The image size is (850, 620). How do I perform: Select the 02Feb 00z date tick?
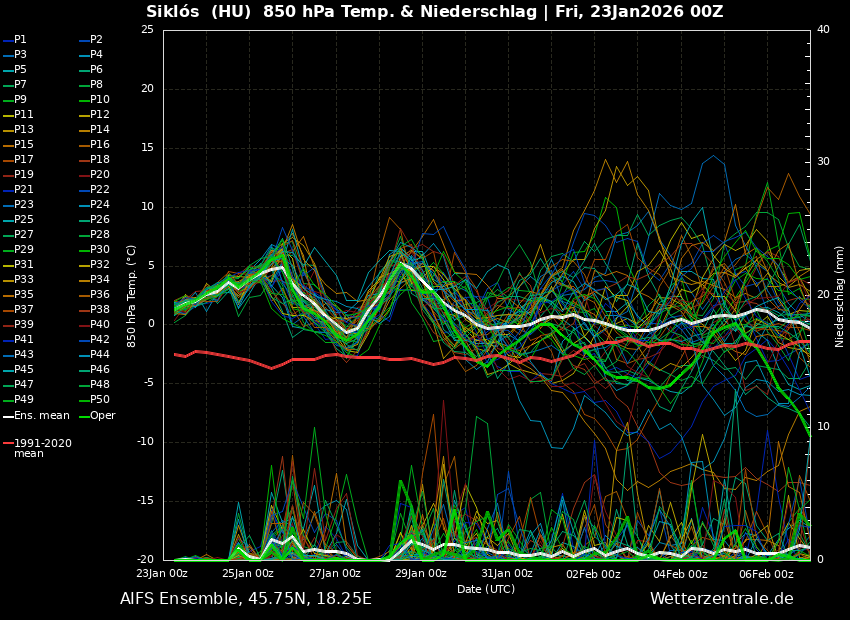point(594,574)
